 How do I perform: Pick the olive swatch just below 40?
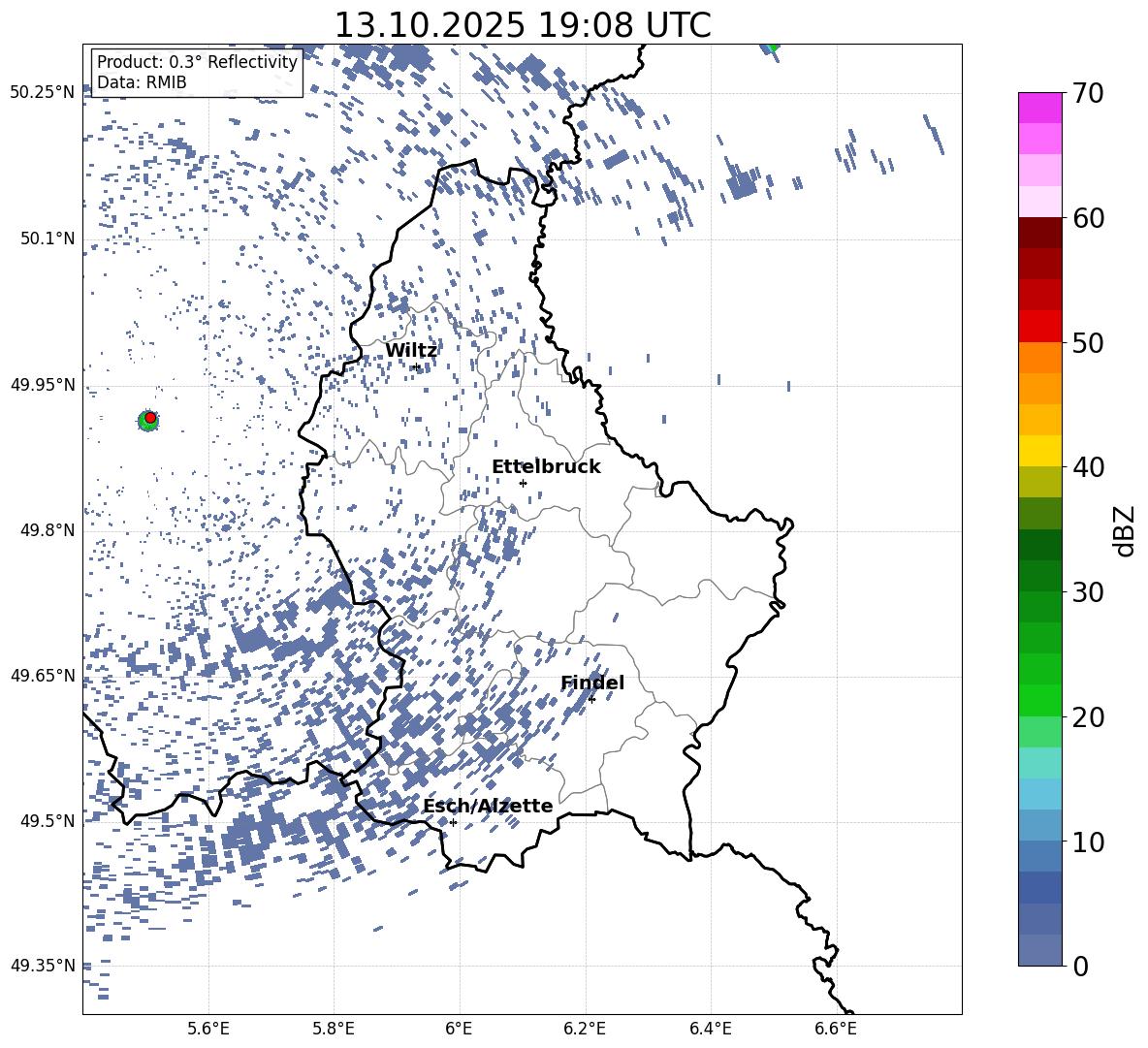(1040, 482)
